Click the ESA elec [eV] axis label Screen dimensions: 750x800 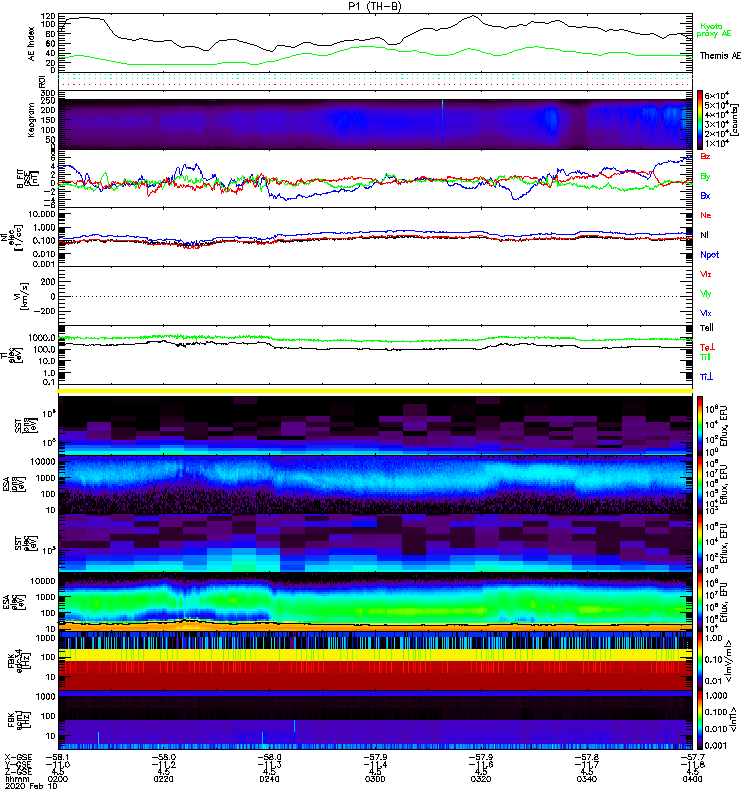(x=15, y=601)
